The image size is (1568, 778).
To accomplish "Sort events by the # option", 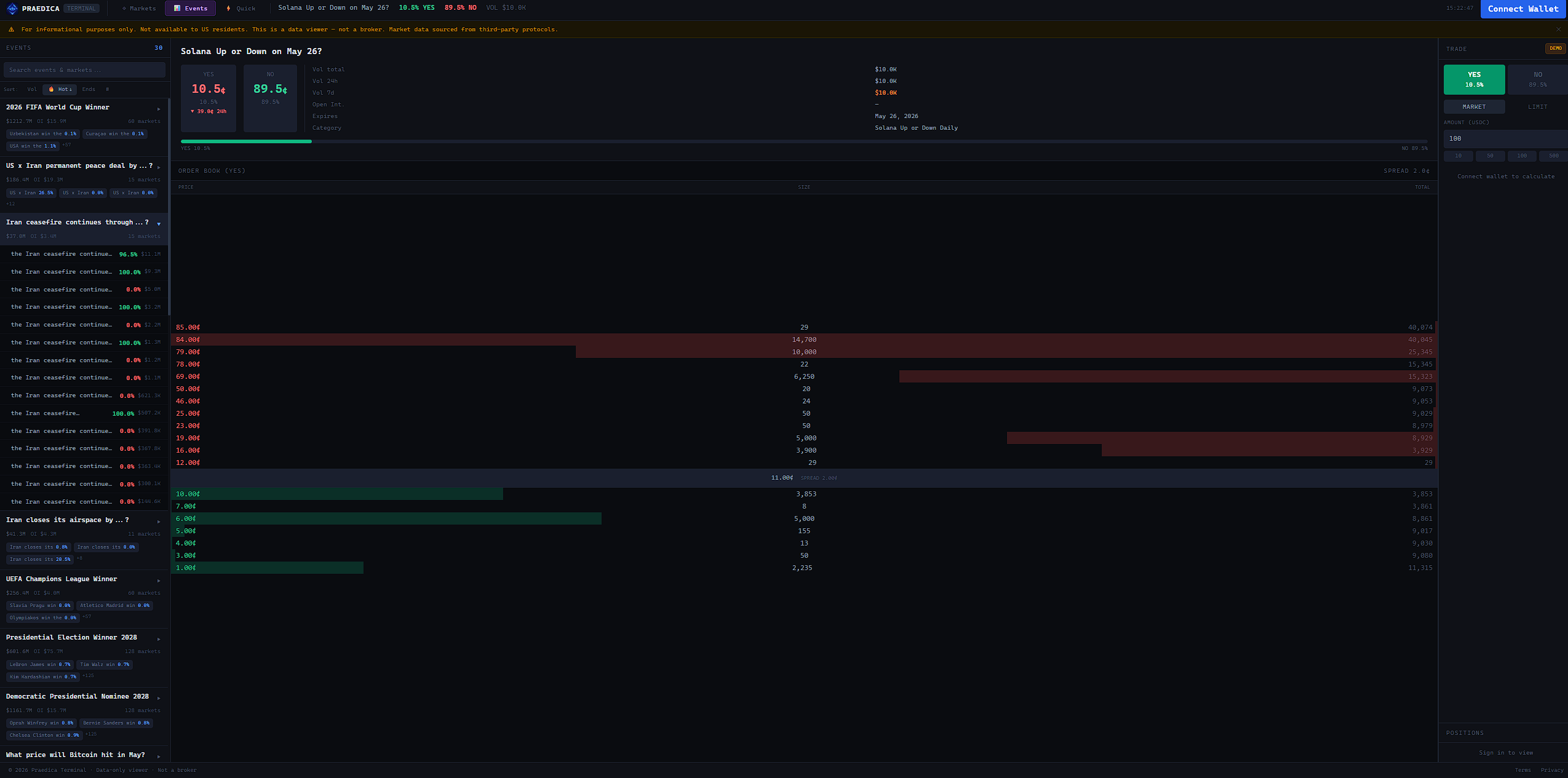I will (107, 89).
